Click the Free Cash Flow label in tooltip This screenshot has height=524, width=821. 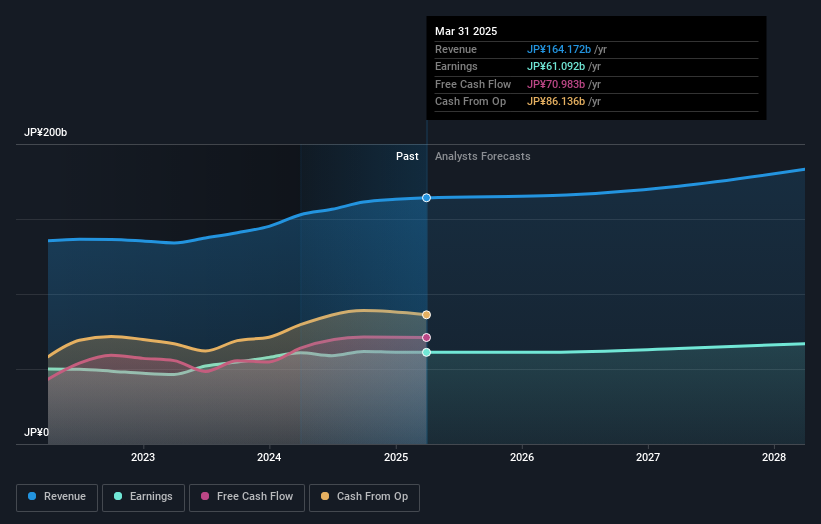pos(473,84)
